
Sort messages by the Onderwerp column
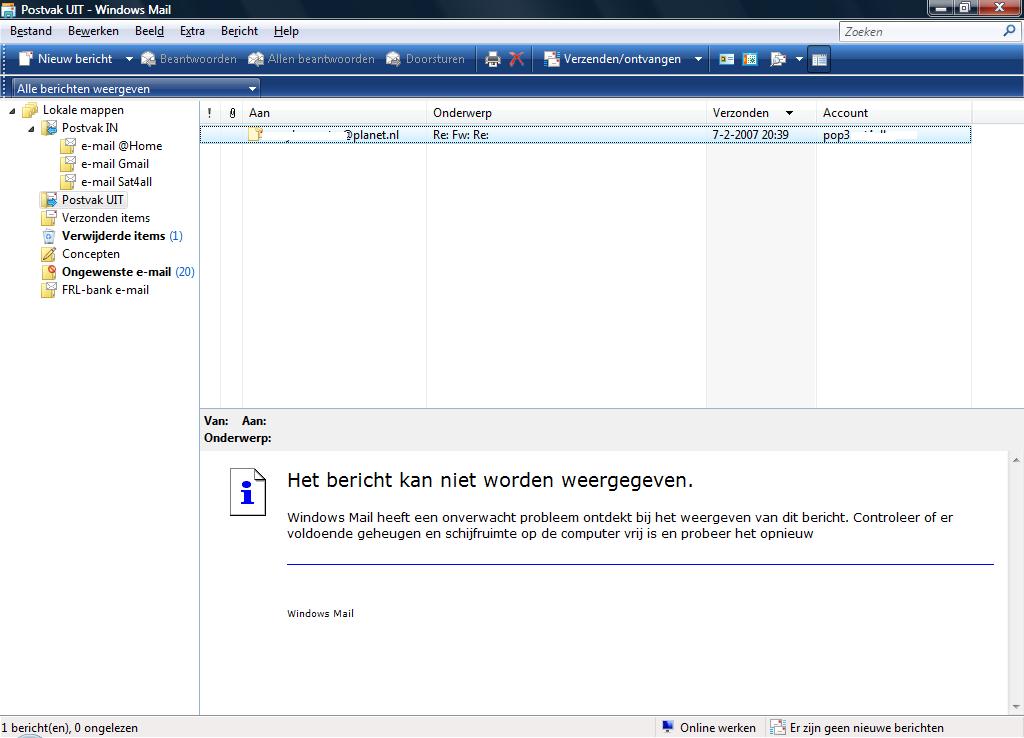(x=566, y=113)
